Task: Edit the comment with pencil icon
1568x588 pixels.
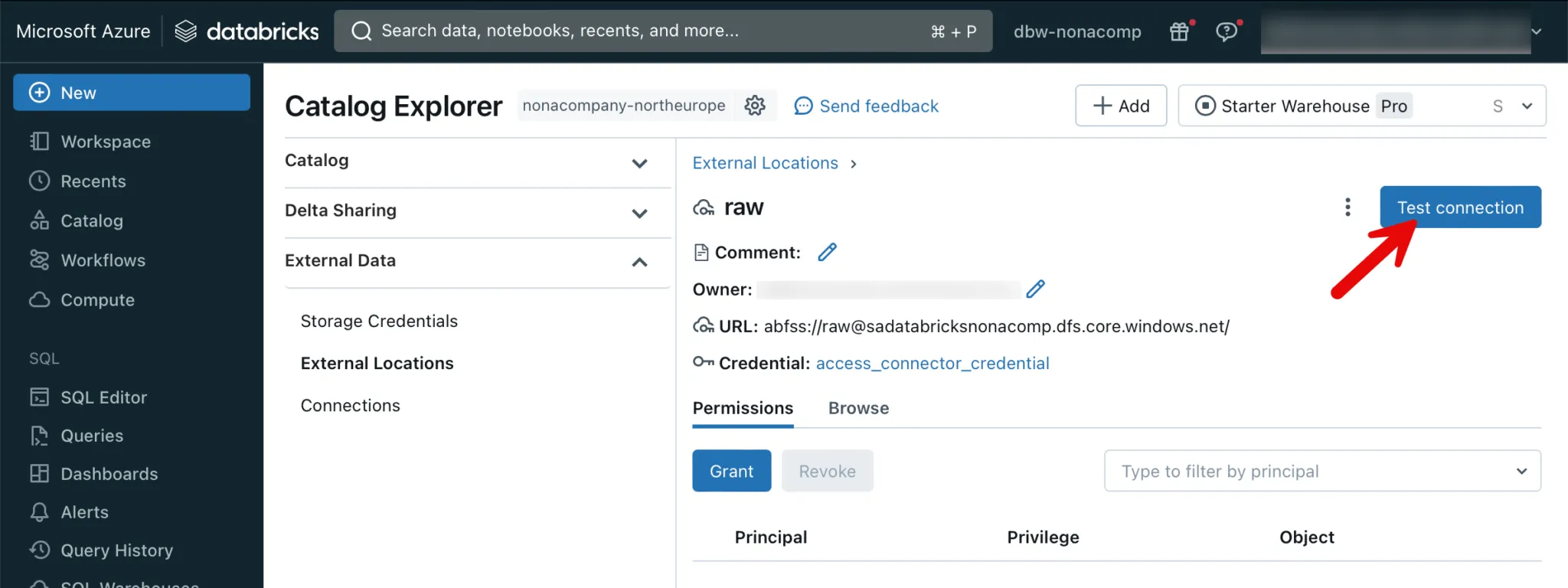Action: [827, 253]
